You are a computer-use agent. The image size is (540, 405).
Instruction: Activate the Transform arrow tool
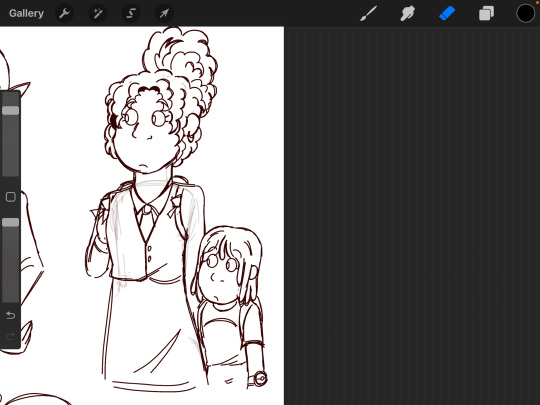click(x=164, y=13)
